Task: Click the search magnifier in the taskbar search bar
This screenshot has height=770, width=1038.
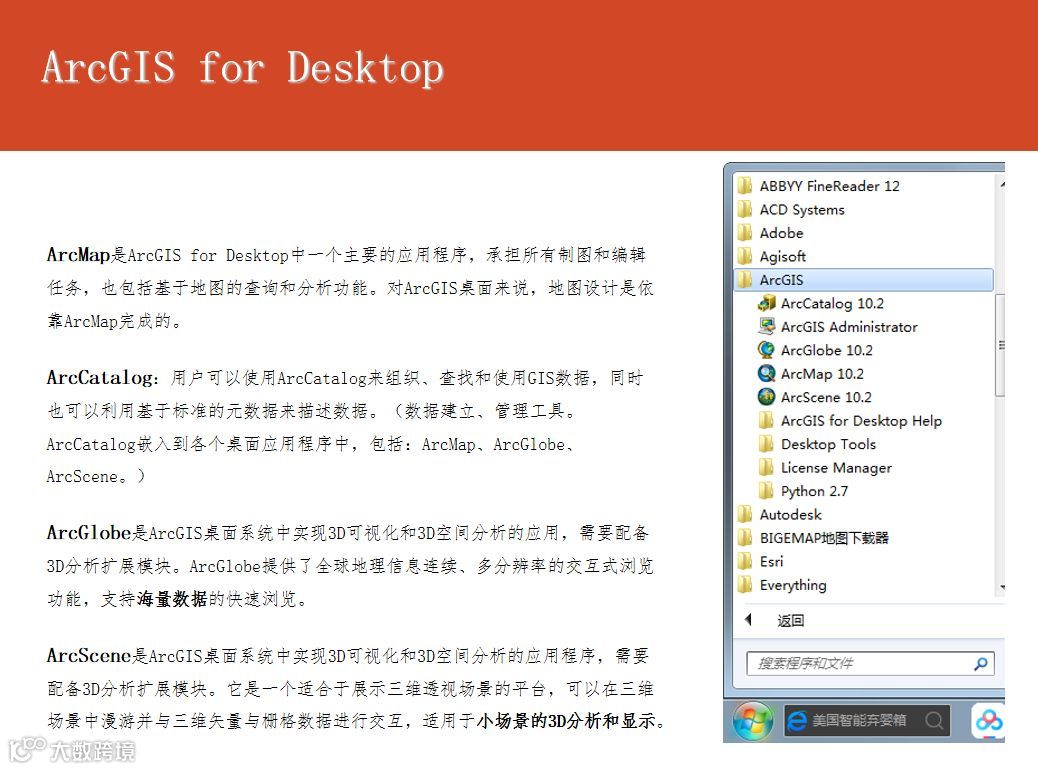Action: [x=934, y=720]
